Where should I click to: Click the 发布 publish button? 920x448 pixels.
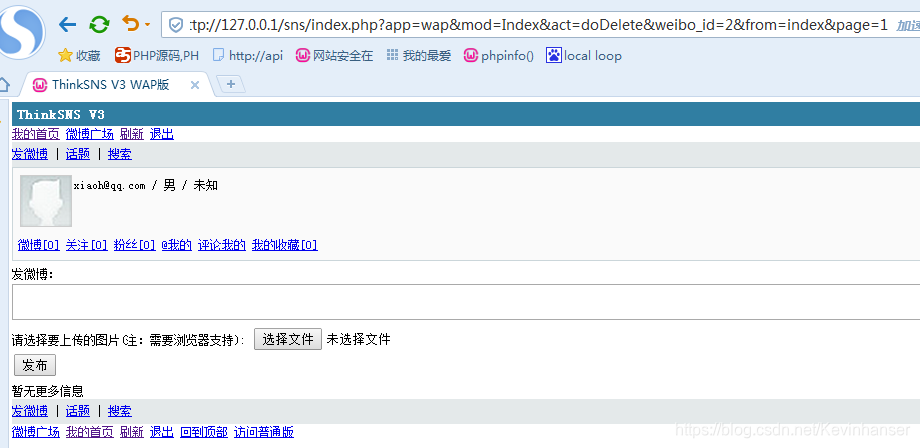coord(35,365)
